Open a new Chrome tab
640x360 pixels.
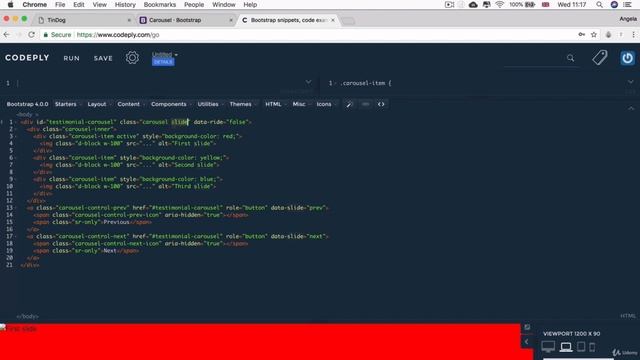[x=348, y=20]
